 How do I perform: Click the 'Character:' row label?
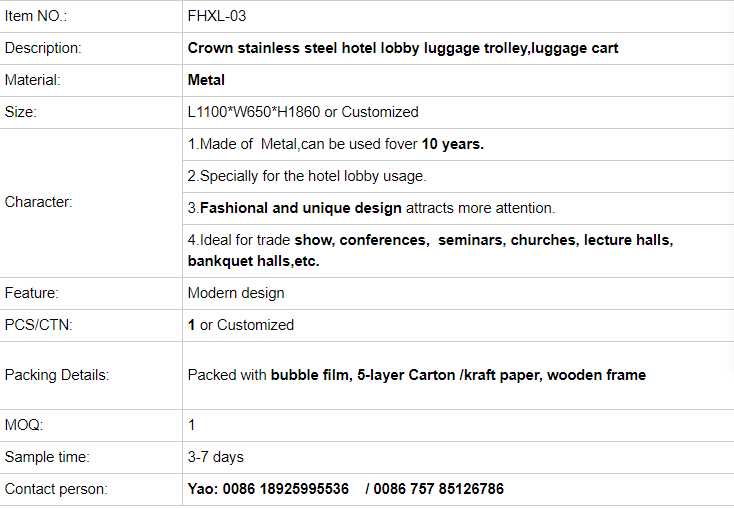pos(39,202)
